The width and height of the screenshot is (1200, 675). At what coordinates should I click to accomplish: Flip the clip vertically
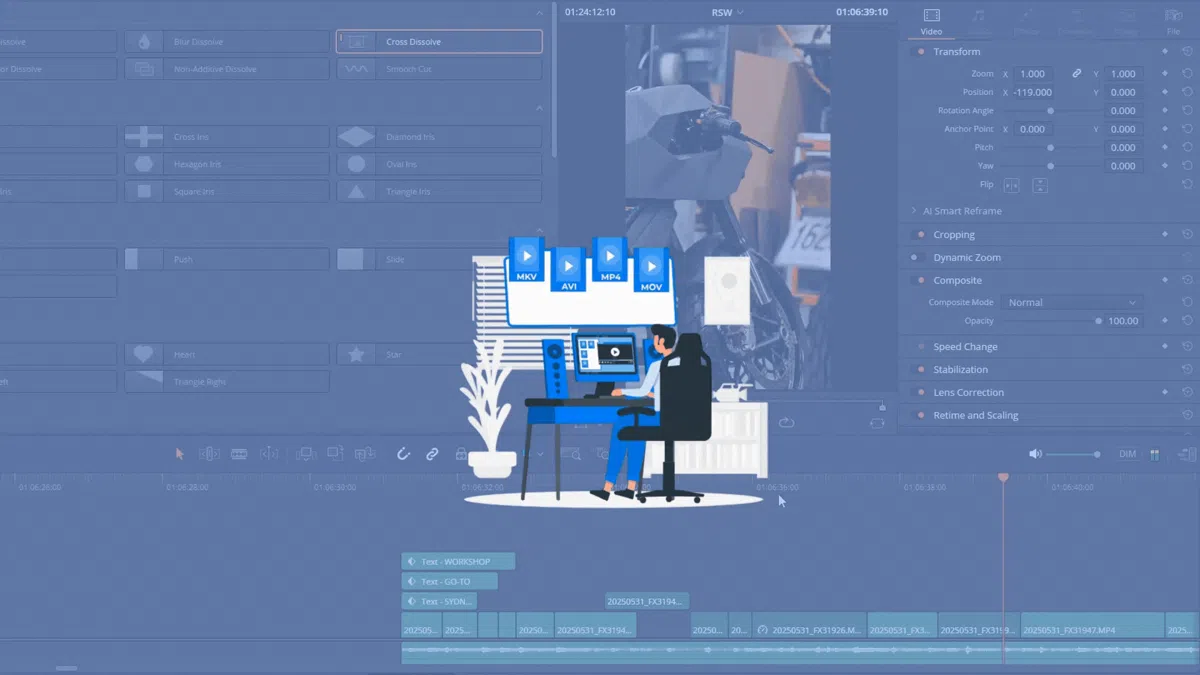(1040, 185)
